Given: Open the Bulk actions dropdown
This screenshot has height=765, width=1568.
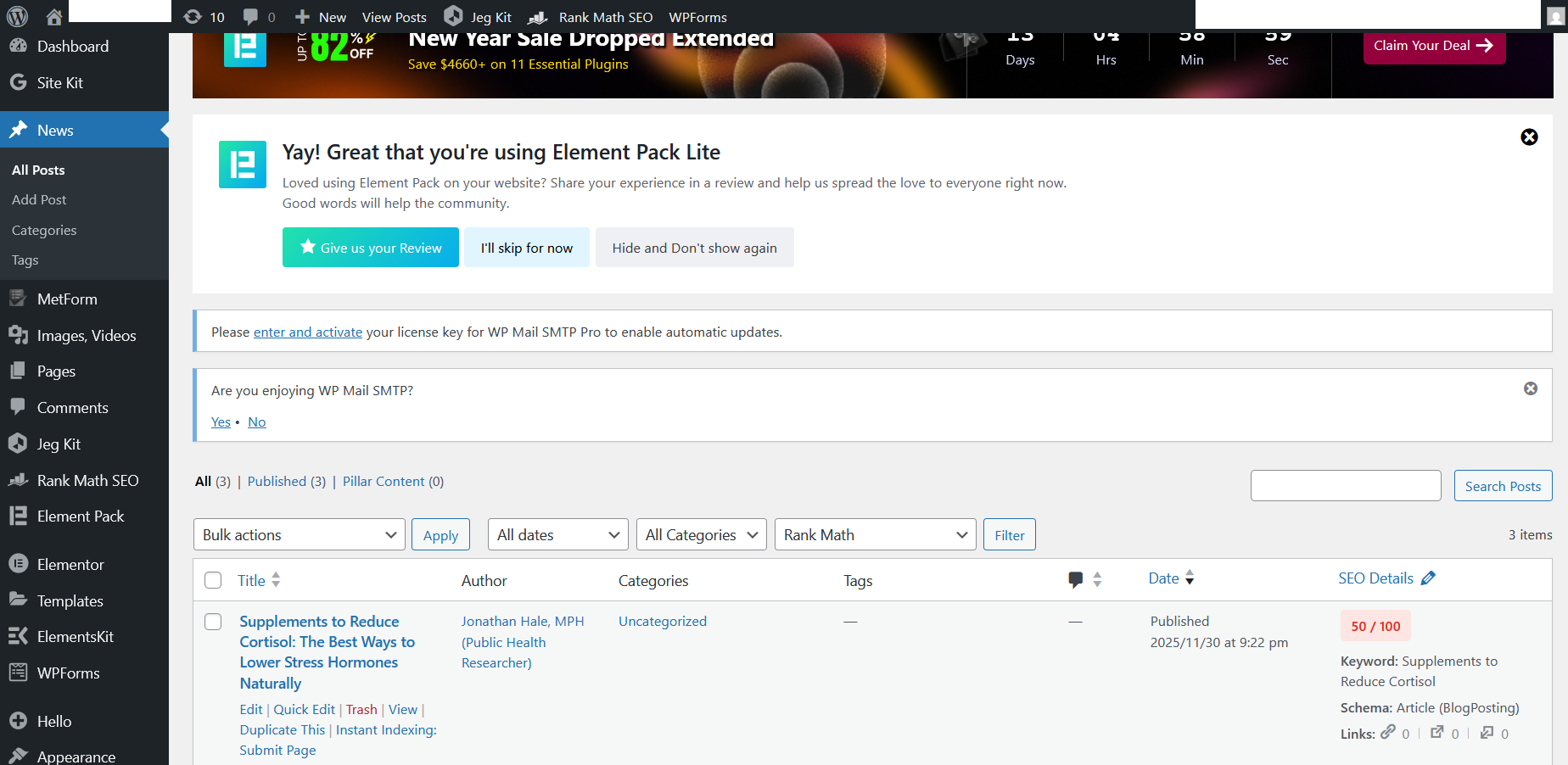Looking at the screenshot, I should [x=299, y=534].
